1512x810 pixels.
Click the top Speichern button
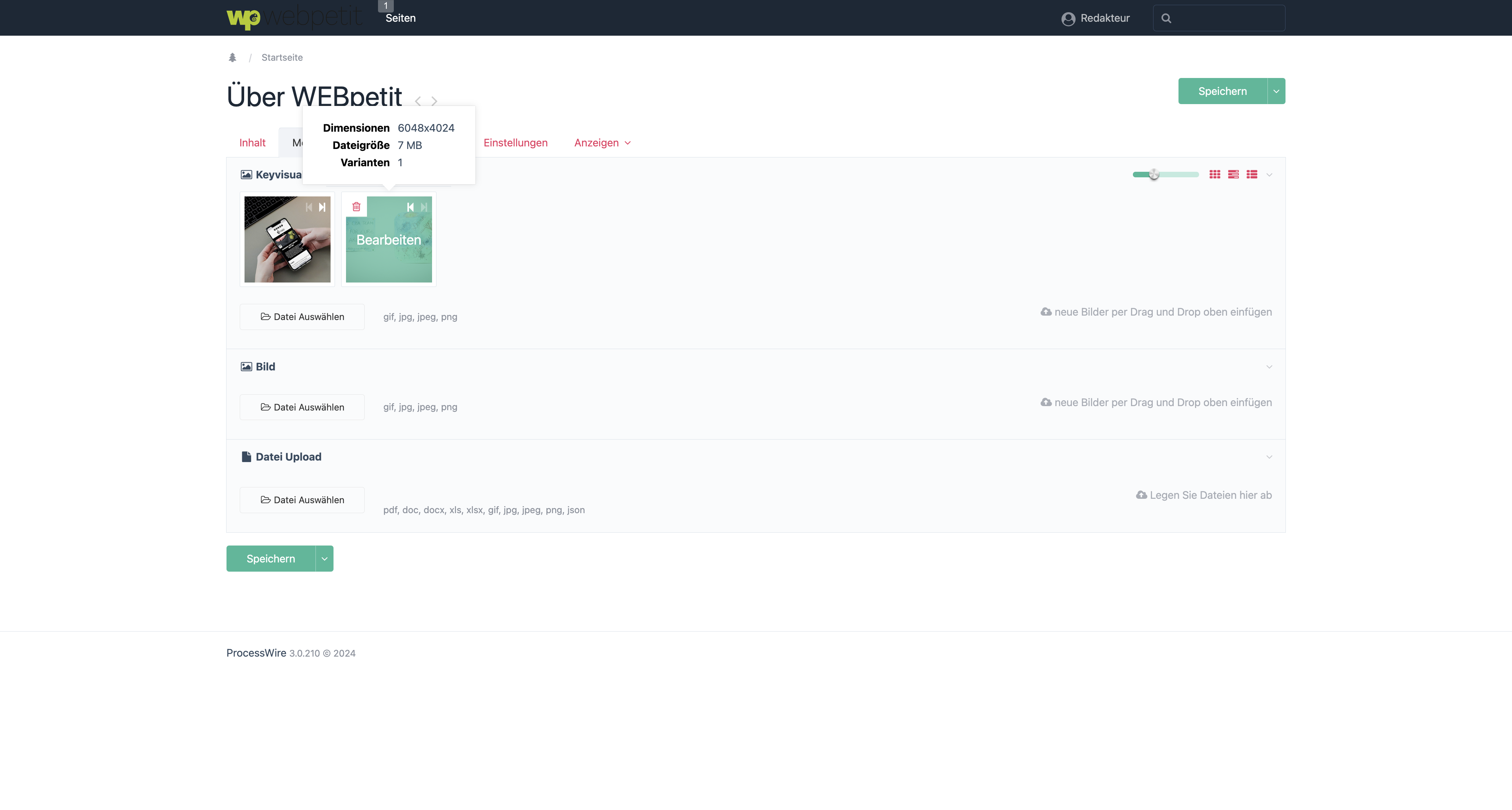[x=1222, y=91]
